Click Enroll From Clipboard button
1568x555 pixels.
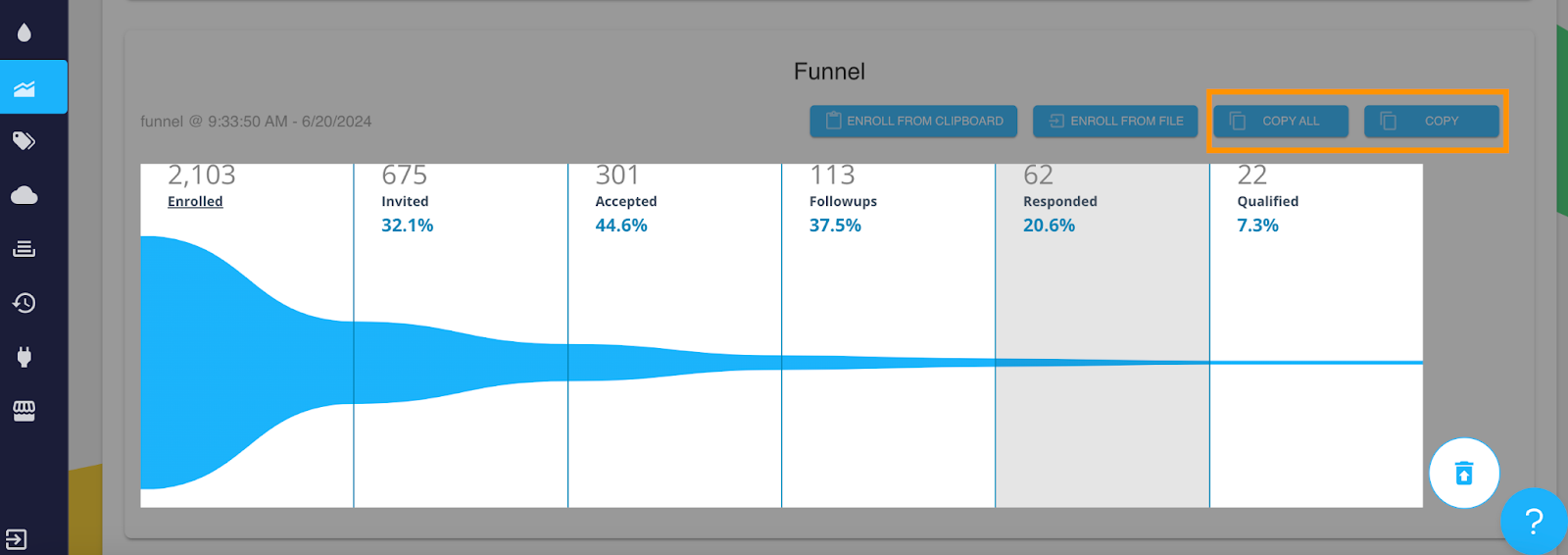point(913,121)
